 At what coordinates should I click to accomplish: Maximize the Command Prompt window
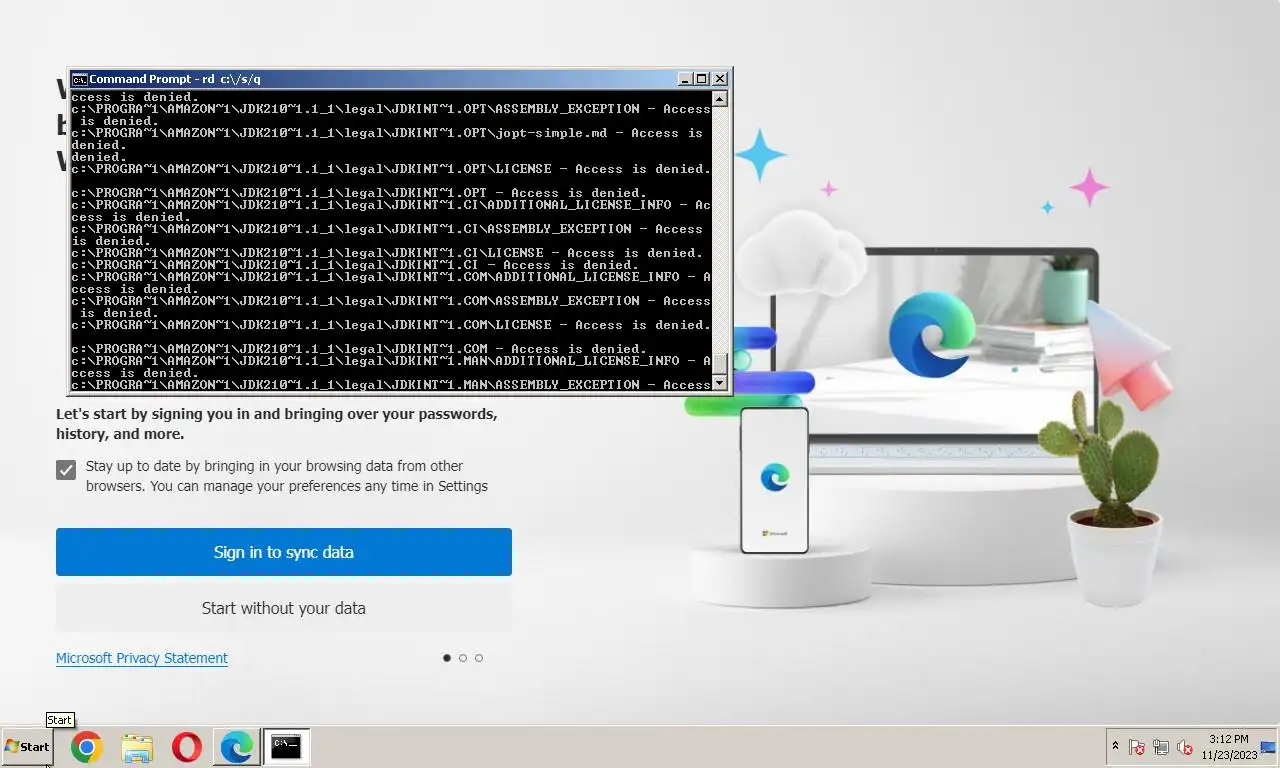point(701,79)
